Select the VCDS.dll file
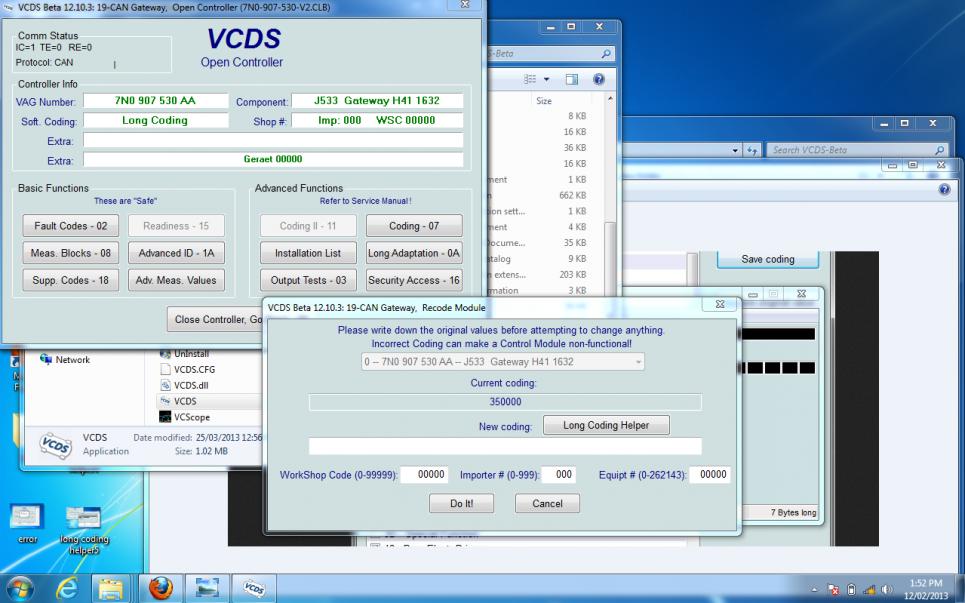965x603 pixels. (x=187, y=385)
